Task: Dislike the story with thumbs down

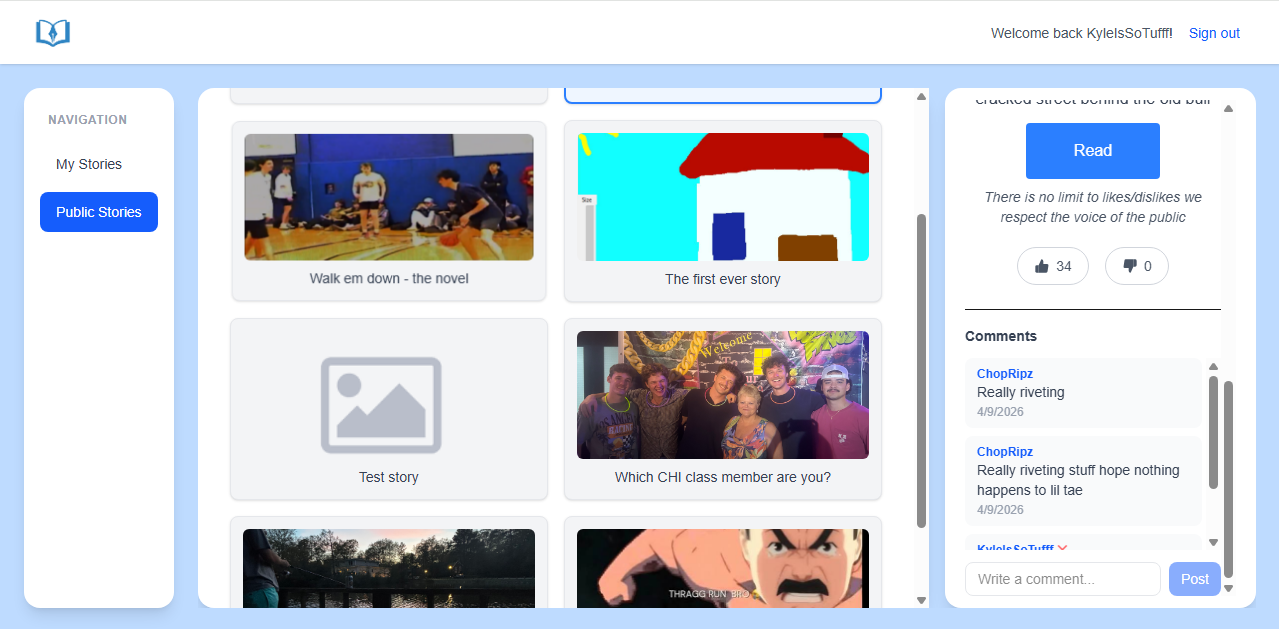Action: click(1137, 266)
